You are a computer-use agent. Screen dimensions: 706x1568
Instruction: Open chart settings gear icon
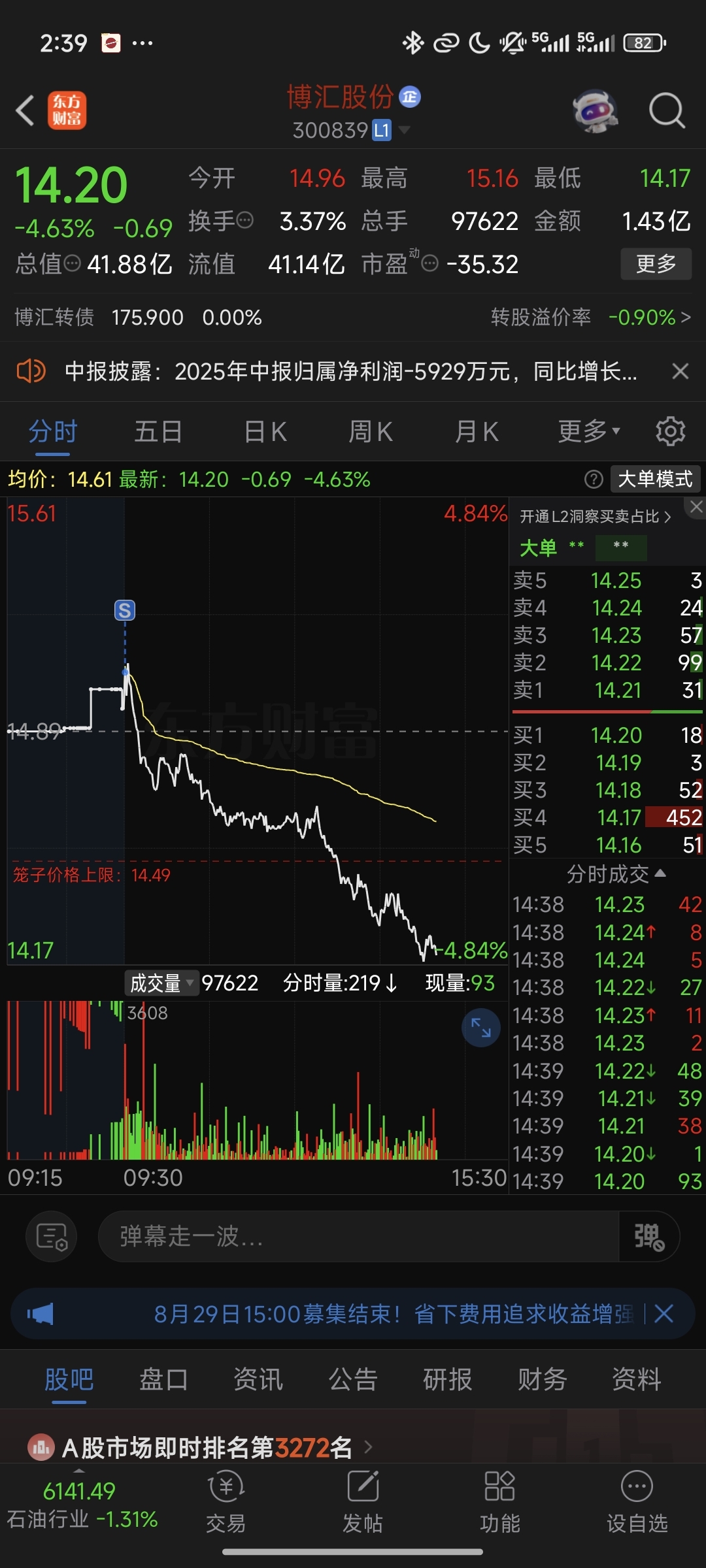pyautogui.click(x=671, y=431)
